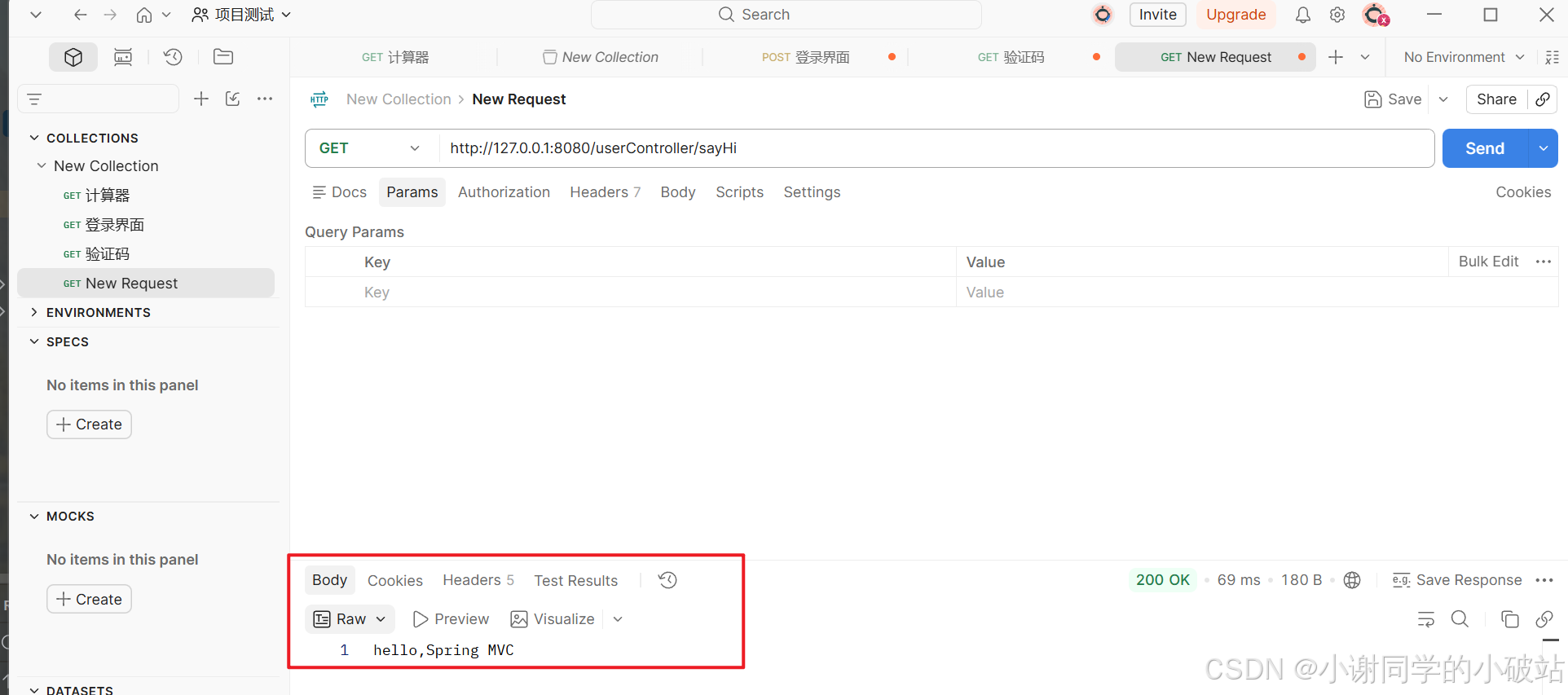Click the Share button
Image resolution: width=1568 pixels, height=695 pixels.
point(1496,99)
